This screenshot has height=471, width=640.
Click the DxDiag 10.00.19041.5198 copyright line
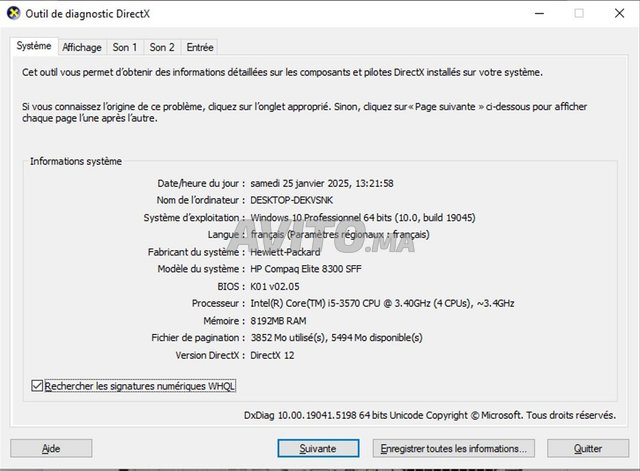point(430,415)
